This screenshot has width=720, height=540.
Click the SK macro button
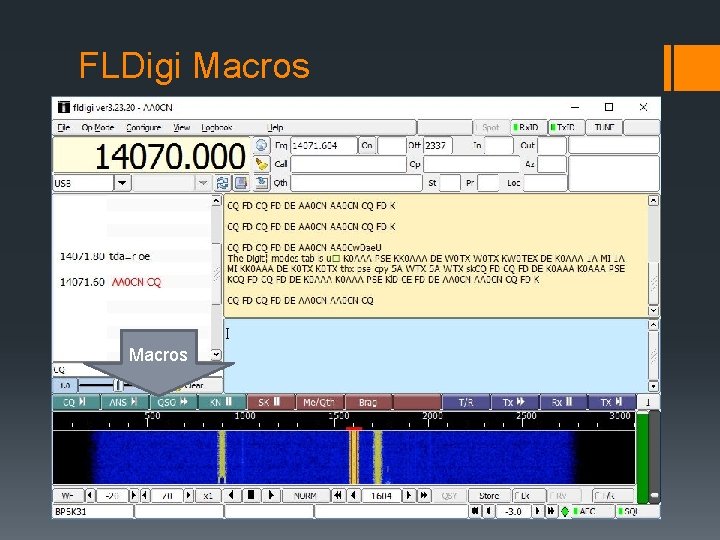[x=271, y=402]
